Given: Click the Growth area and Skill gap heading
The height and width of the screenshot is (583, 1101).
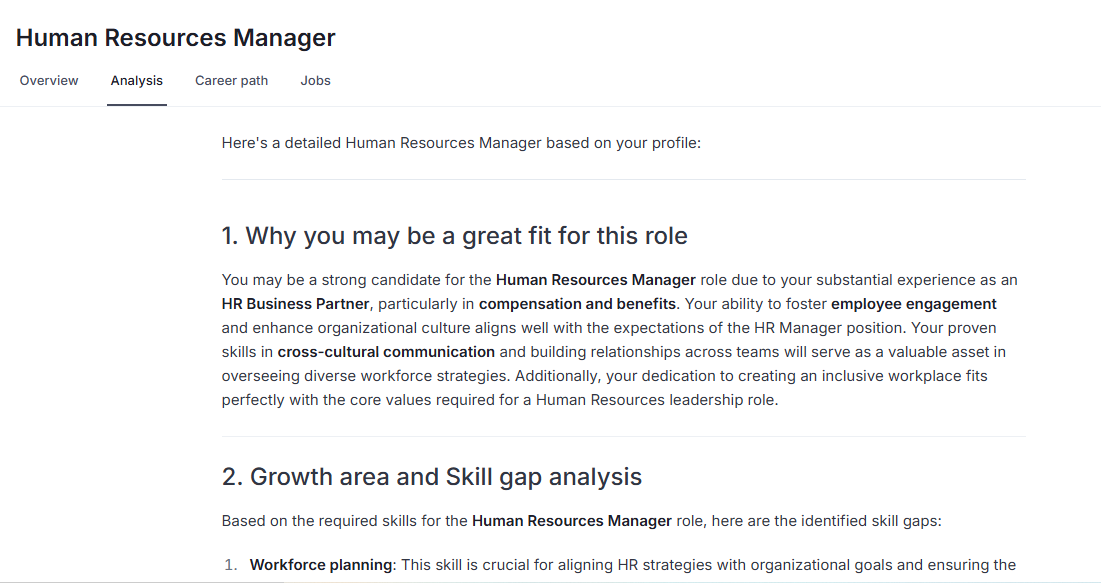Looking at the screenshot, I should 431,477.
